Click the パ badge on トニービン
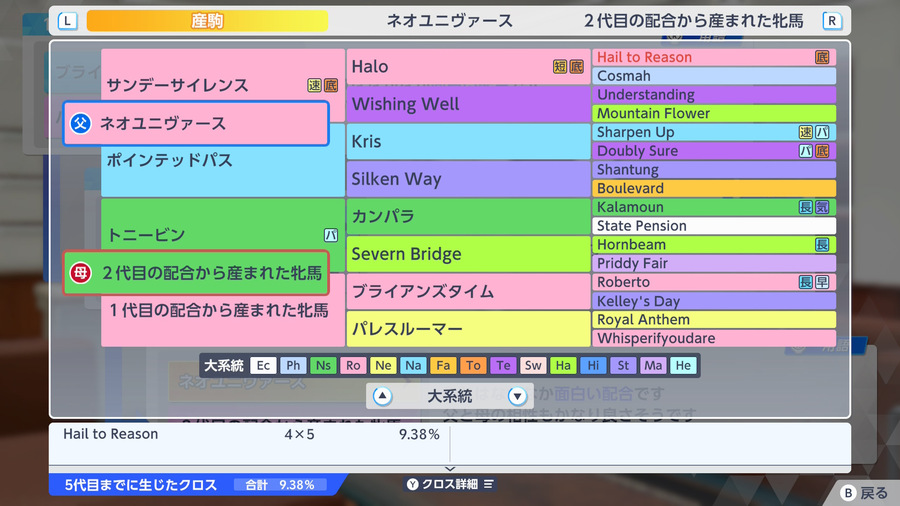This screenshot has width=900, height=506. tap(331, 235)
